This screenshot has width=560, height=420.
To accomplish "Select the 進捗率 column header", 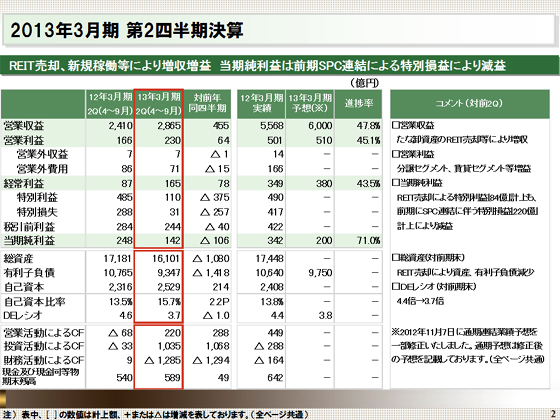I will [359, 104].
